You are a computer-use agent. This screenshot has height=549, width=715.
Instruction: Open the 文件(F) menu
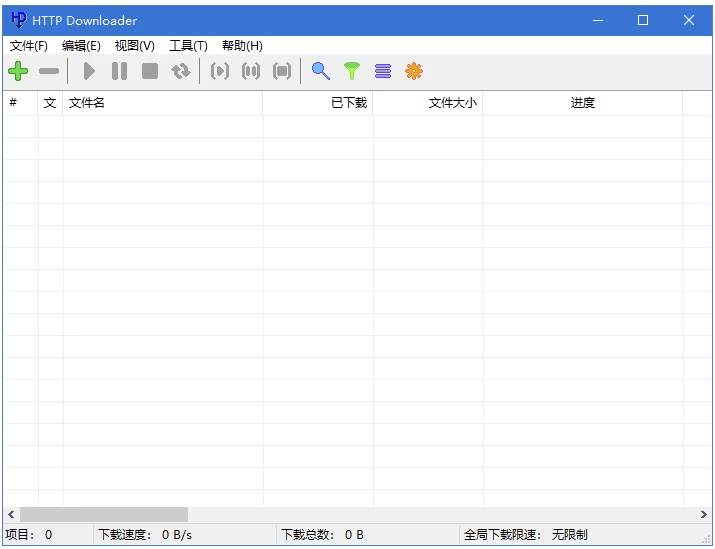click(29, 46)
